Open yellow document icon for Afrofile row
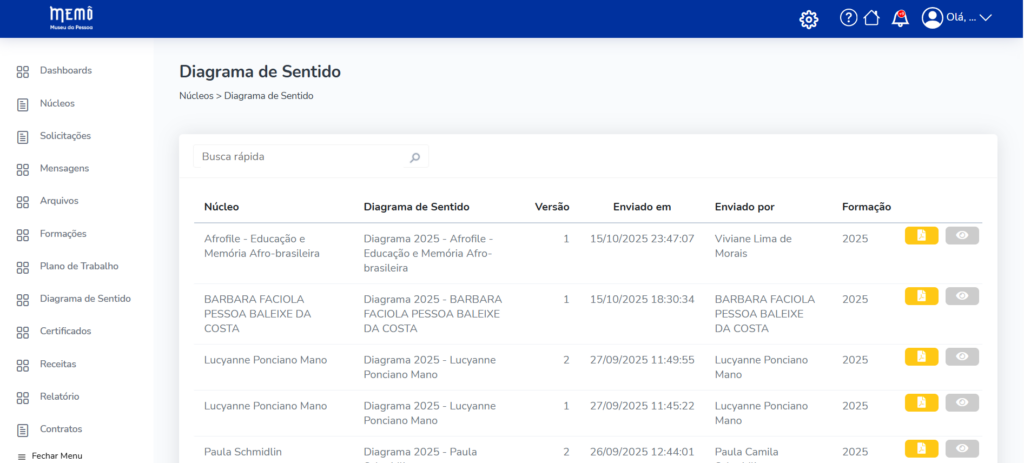 pyautogui.click(x=921, y=236)
